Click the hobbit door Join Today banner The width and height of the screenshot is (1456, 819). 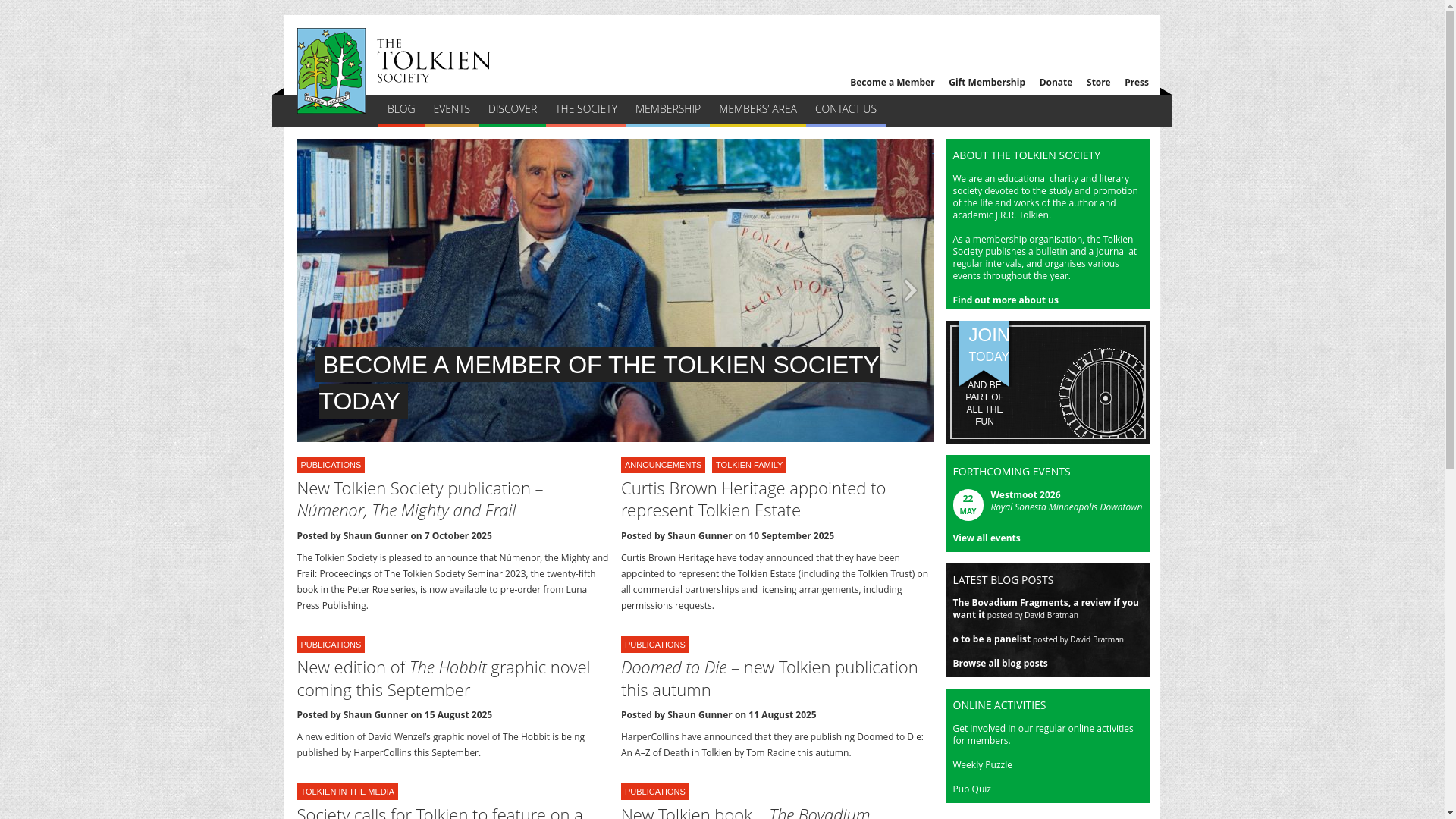[x=1047, y=382]
